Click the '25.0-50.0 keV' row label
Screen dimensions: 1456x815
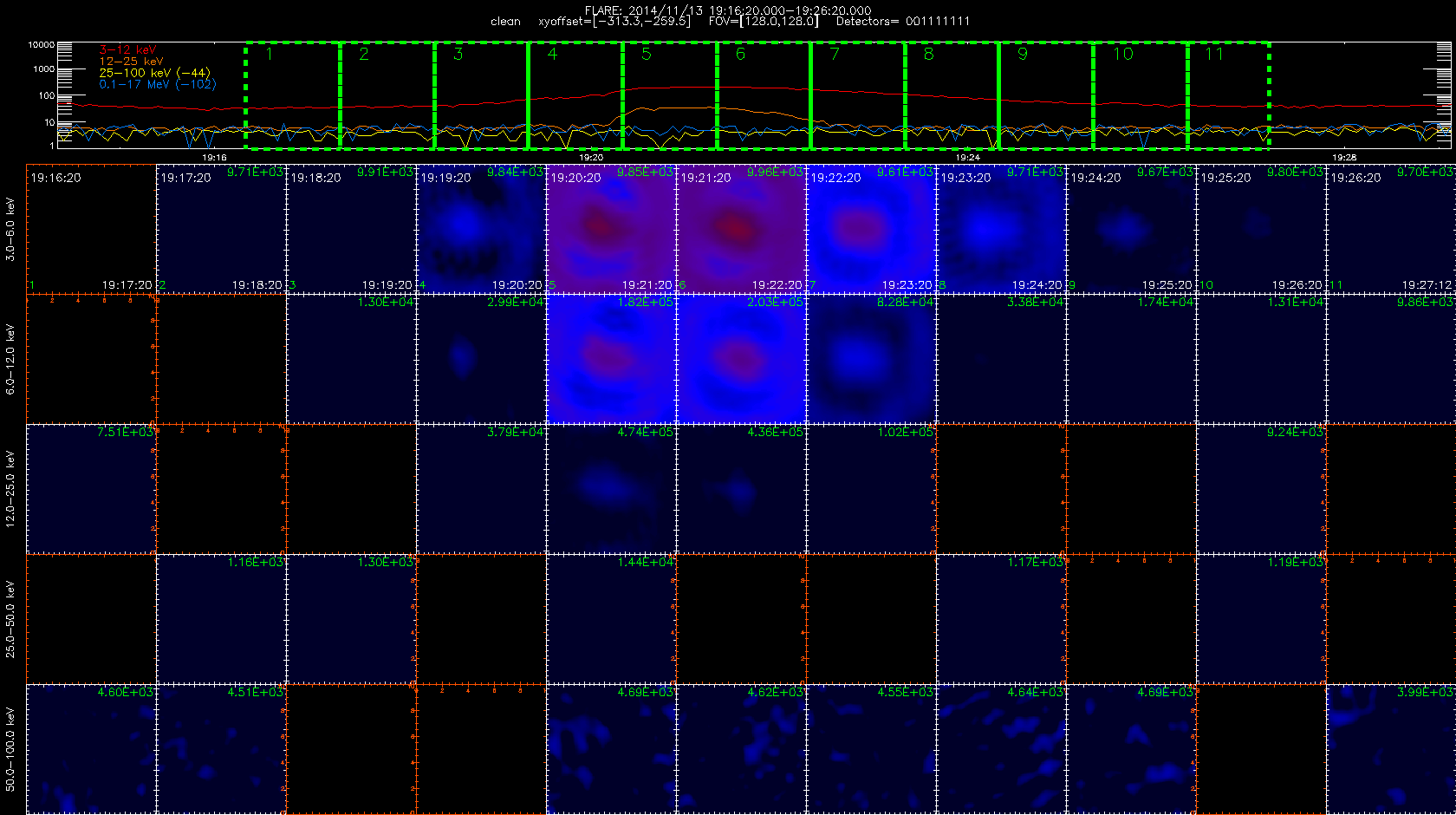10,619
